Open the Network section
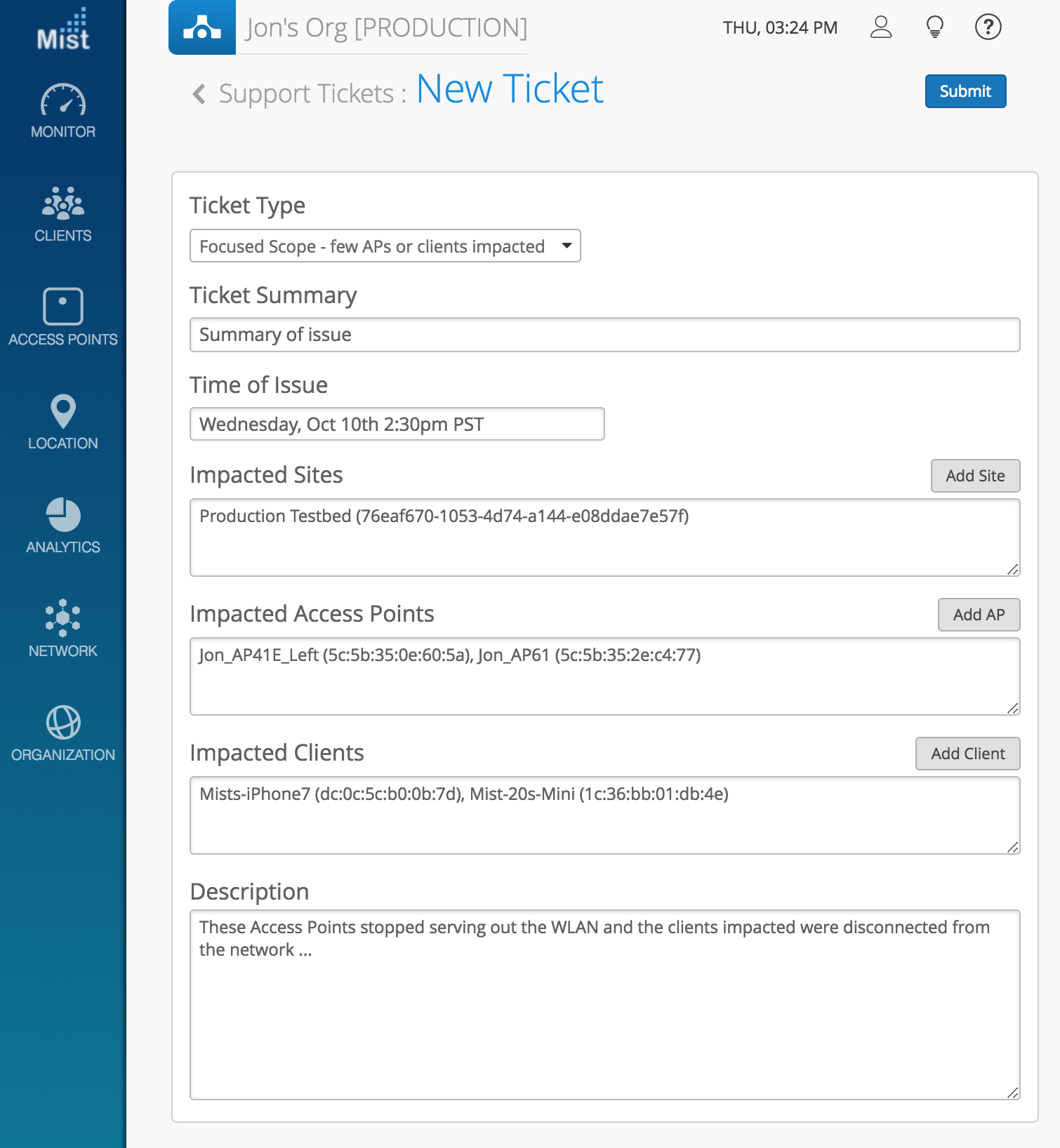This screenshot has width=1060, height=1148. [63, 618]
